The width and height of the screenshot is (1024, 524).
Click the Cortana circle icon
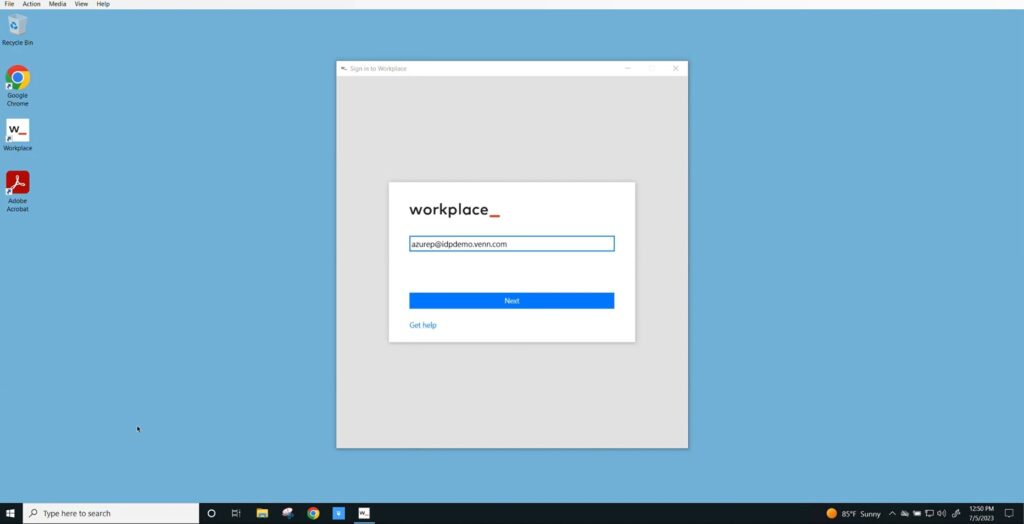click(211, 513)
